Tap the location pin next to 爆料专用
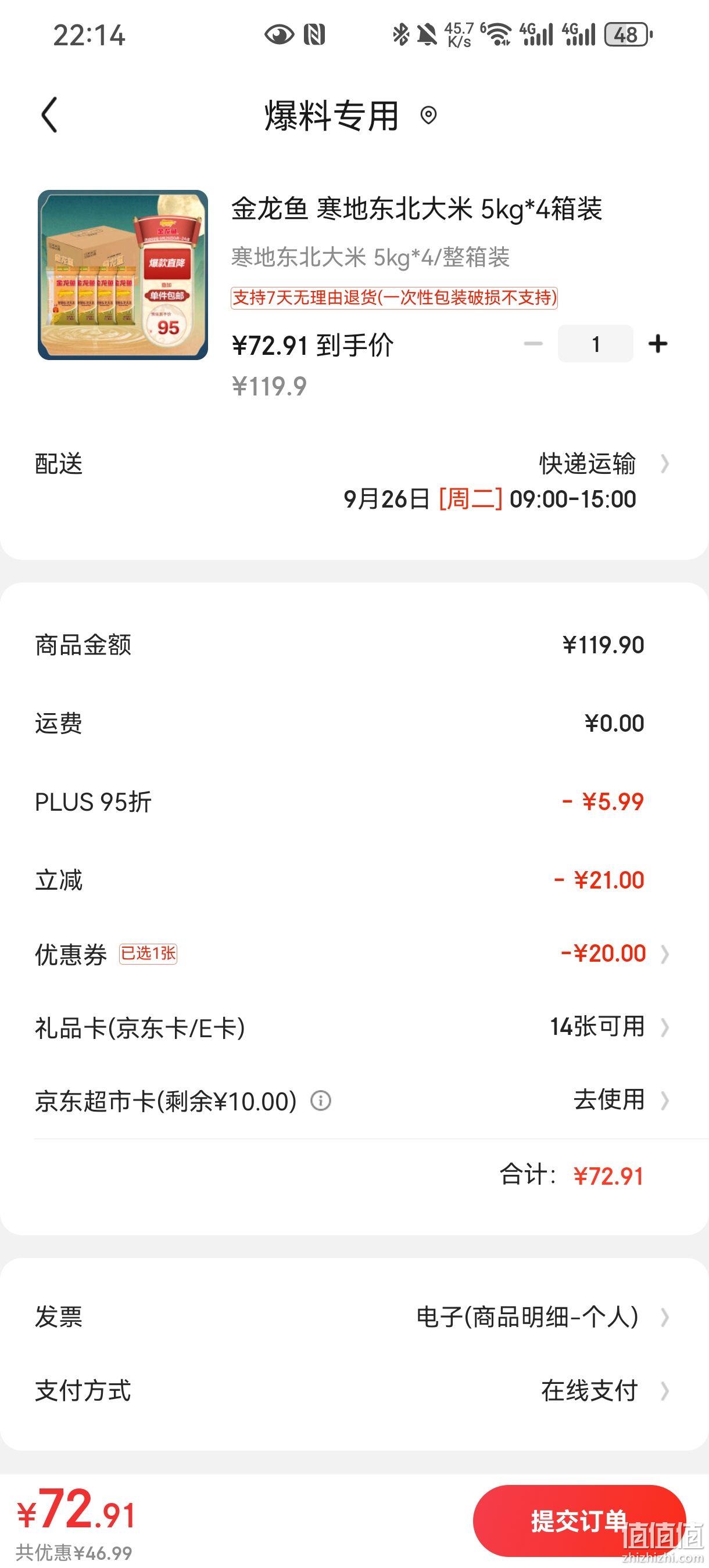Viewport: 709px width, 1568px height. click(428, 115)
